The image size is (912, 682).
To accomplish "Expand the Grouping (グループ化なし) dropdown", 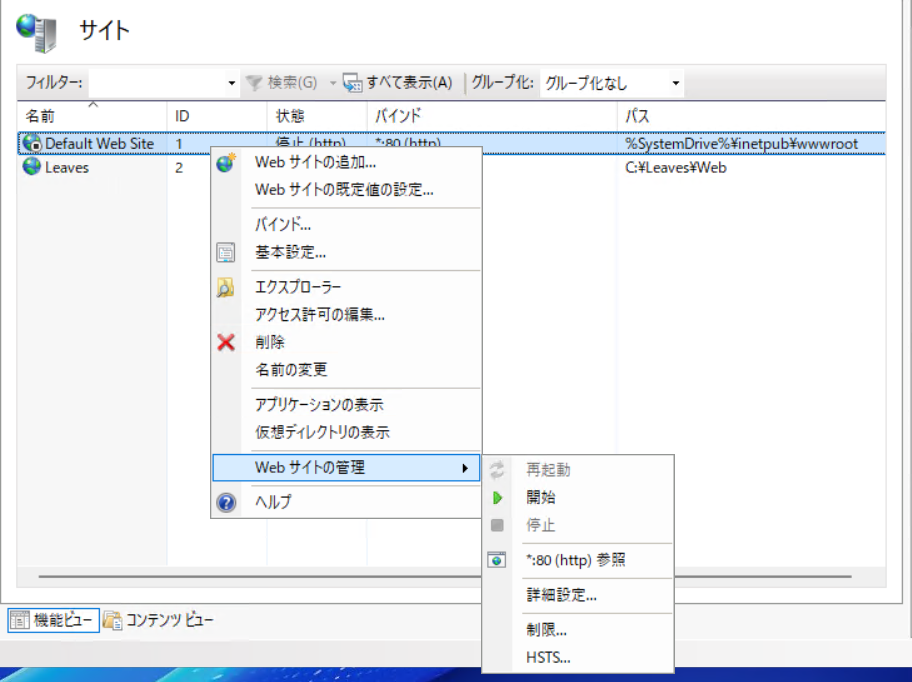I will [x=676, y=83].
